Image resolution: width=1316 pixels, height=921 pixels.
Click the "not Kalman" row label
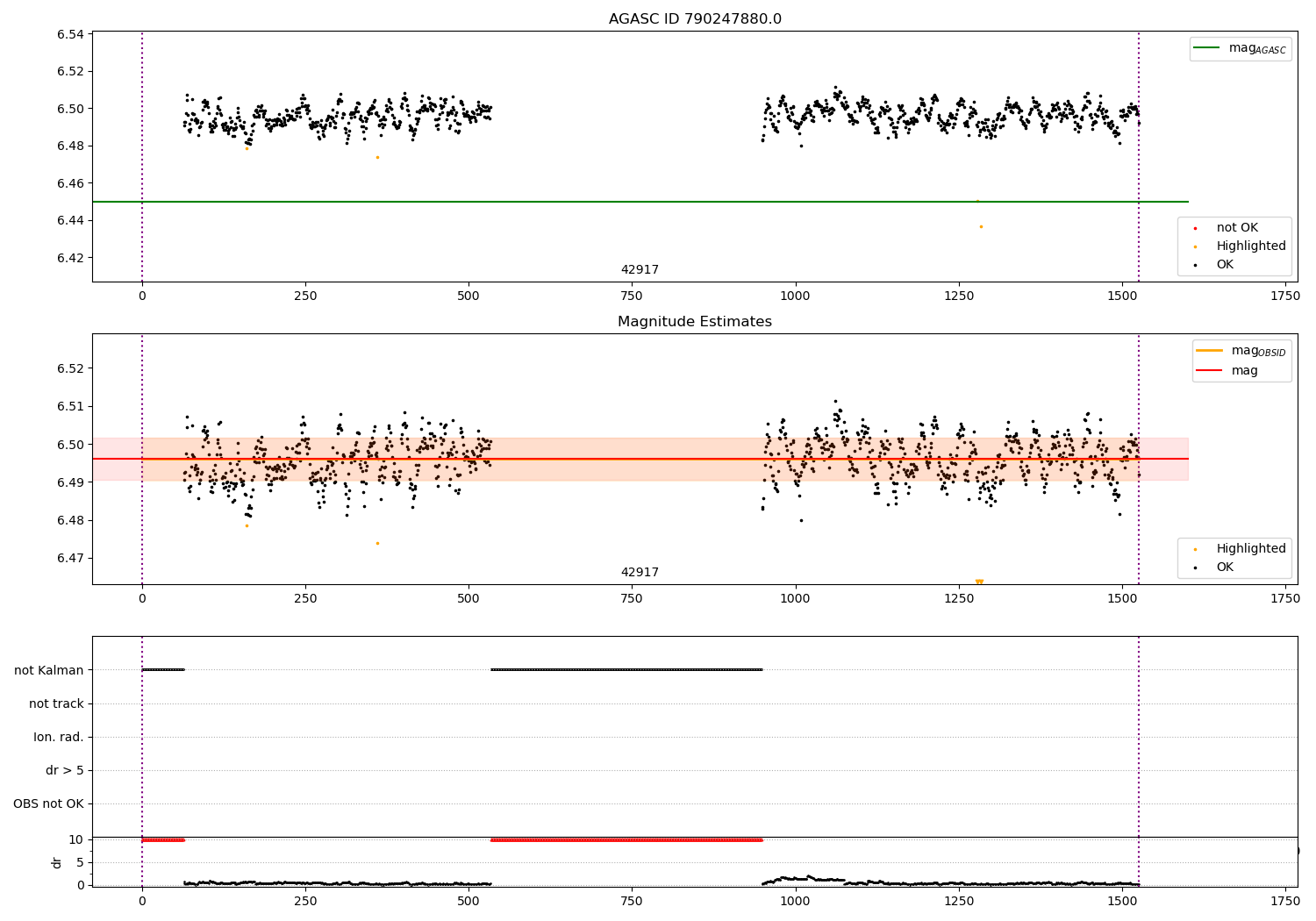(49, 671)
